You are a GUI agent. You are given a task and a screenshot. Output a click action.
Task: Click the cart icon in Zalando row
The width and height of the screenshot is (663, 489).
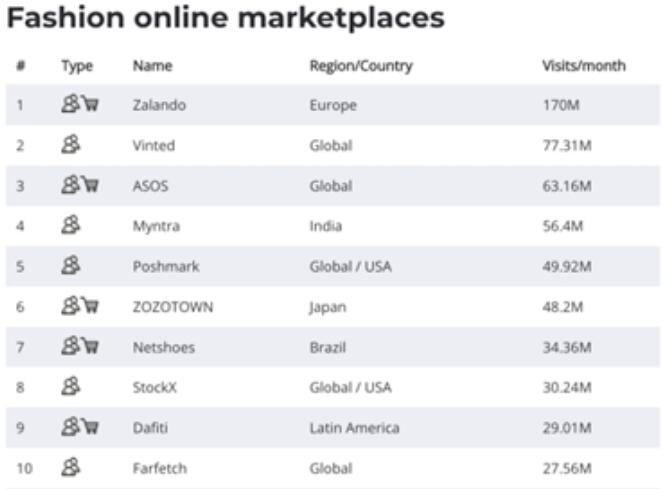pos(90,104)
